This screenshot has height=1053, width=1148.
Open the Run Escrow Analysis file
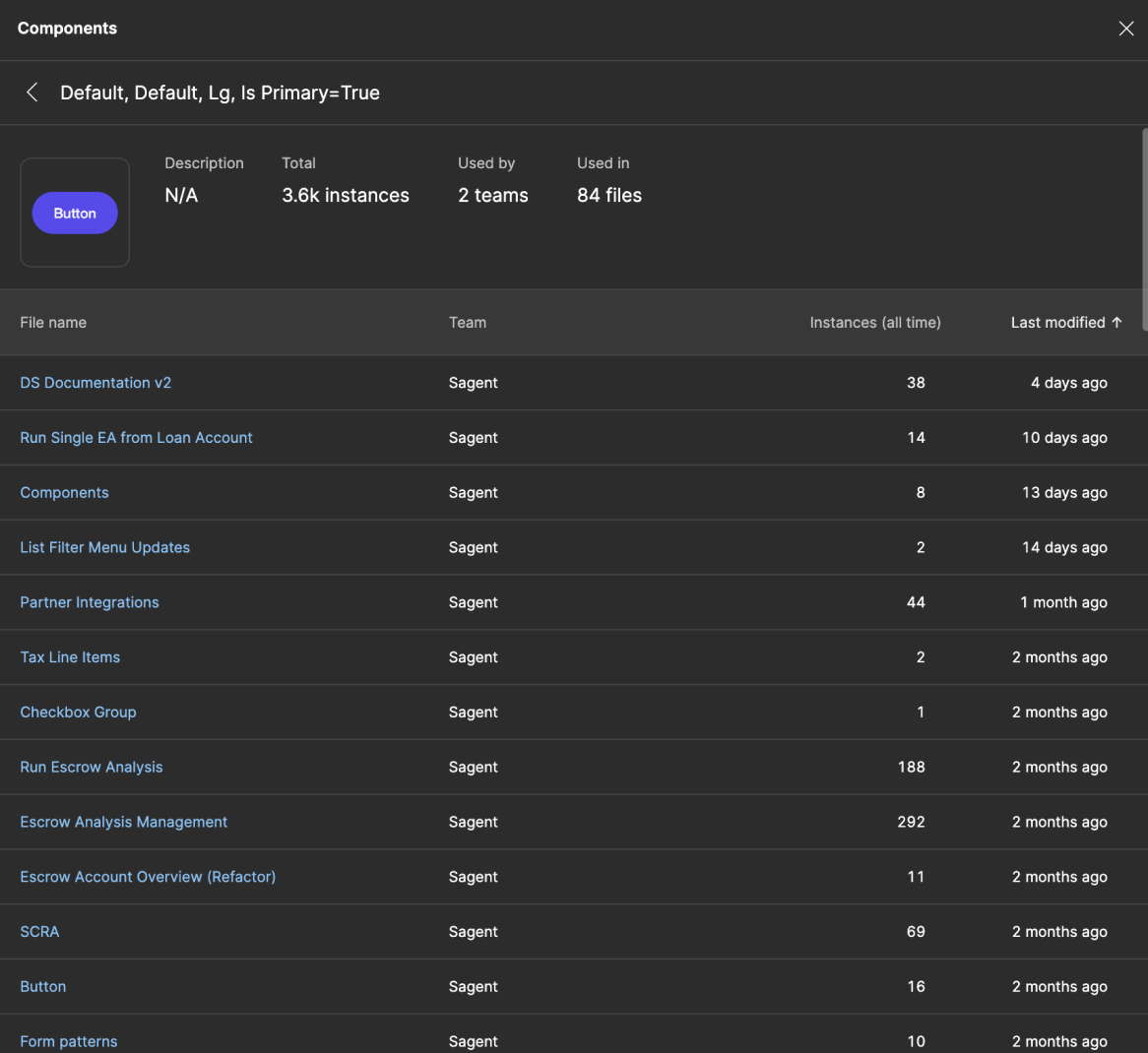[92, 768]
